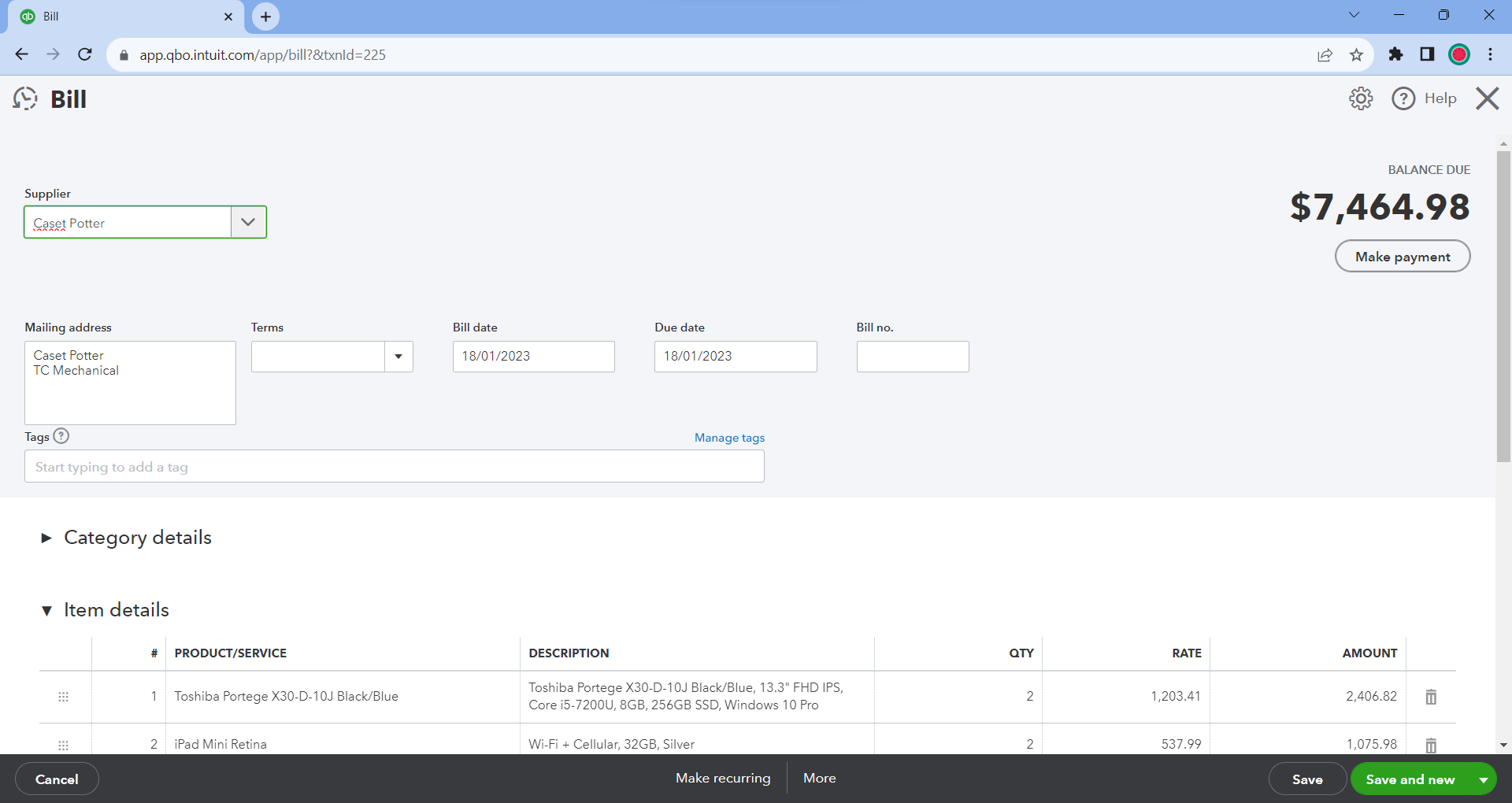This screenshot has width=1512, height=803.
Task: Grab the drag handle for row 1
Action: (x=64, y=697)
